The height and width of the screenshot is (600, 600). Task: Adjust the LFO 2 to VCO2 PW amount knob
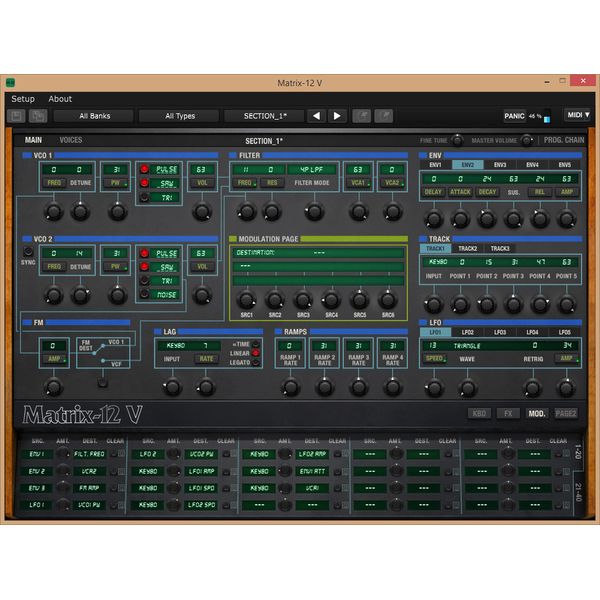pyautogui.click(x=174, y=454)
